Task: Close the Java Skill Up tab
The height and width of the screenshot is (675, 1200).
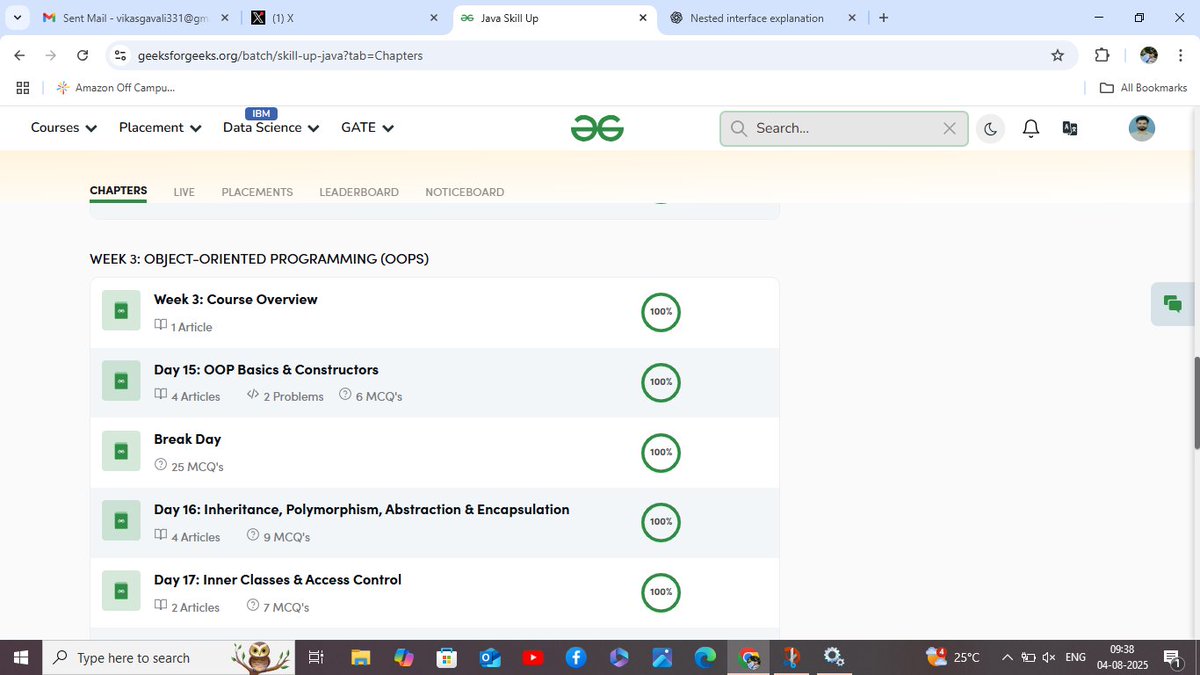Action: tap(642, 18)
